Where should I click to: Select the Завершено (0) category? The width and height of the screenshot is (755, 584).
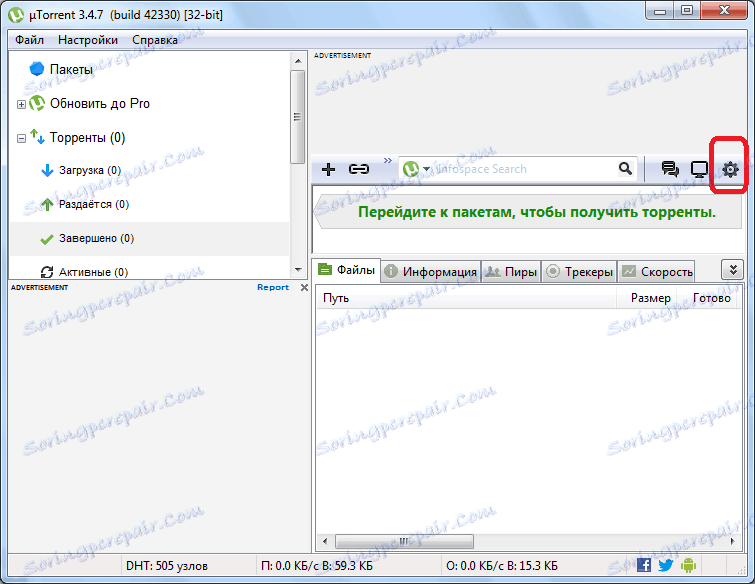[149, 239]
